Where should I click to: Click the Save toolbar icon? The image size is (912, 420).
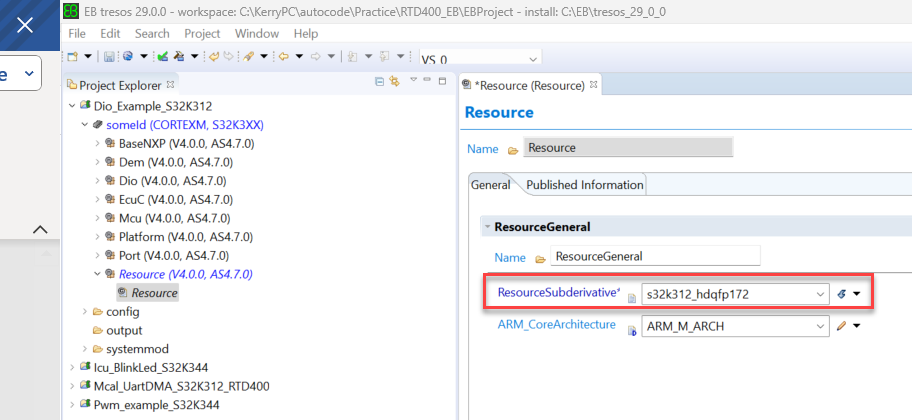pos(111,57)
